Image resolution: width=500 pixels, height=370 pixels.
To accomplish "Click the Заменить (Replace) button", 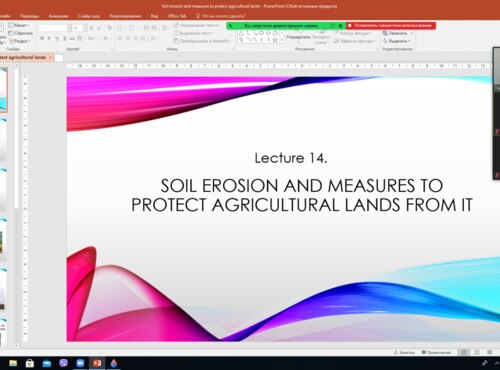I will (397, 33).
